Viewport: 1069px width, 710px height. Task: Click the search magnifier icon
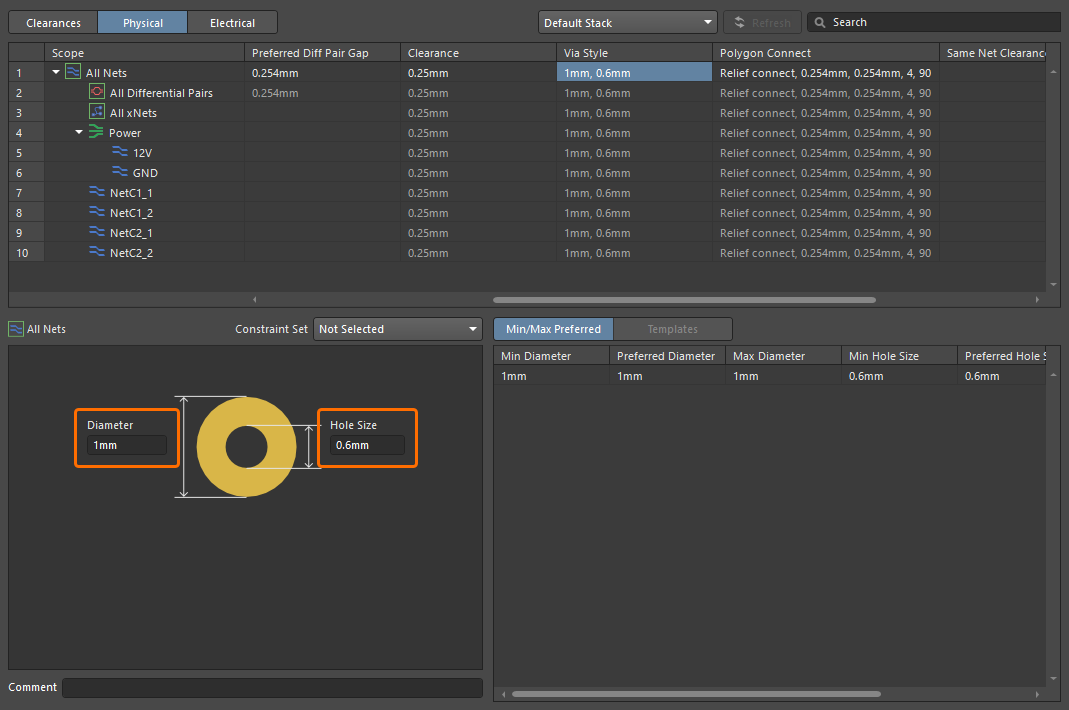[x=820, y=22]
